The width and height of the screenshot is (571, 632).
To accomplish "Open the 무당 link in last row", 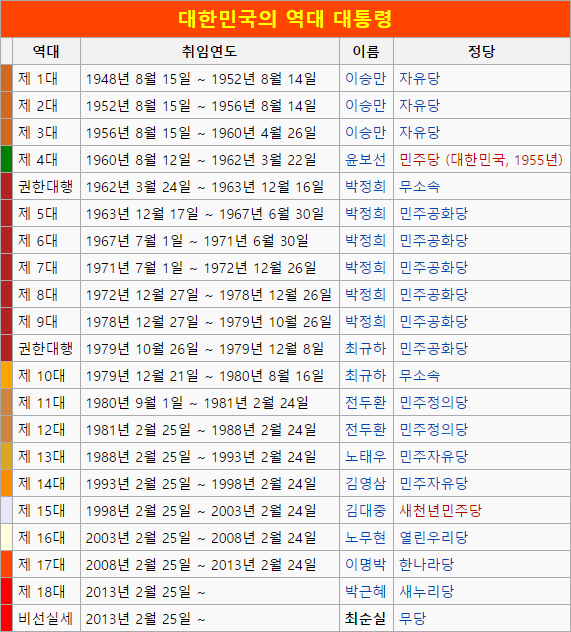I will 412,618.
